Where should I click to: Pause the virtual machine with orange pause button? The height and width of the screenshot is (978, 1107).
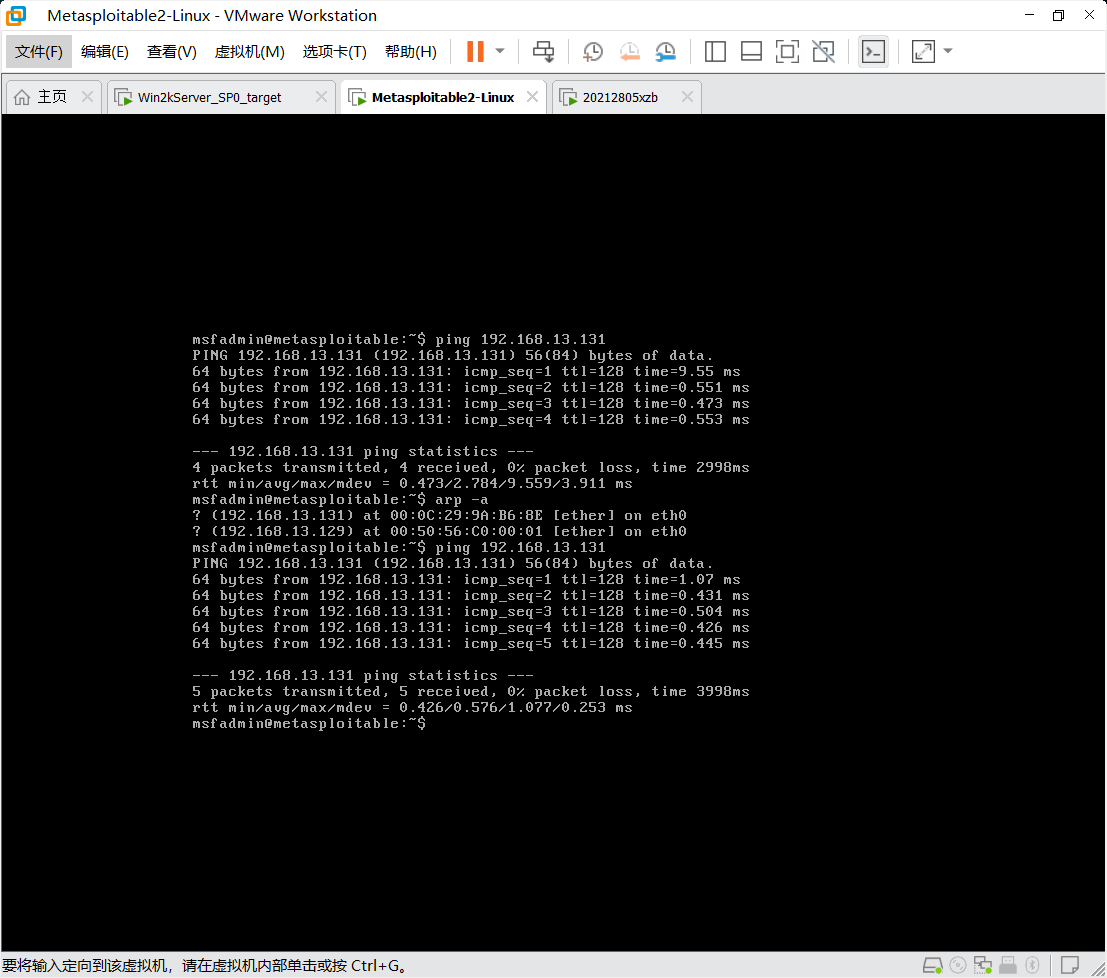(475, 52)
